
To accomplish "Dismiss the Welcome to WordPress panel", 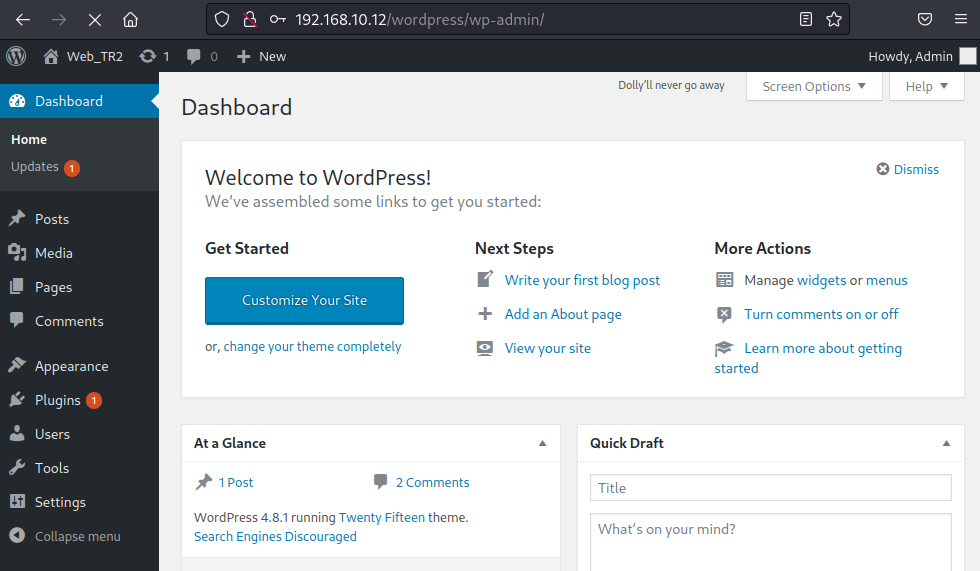I will click(x=908, y=169).
